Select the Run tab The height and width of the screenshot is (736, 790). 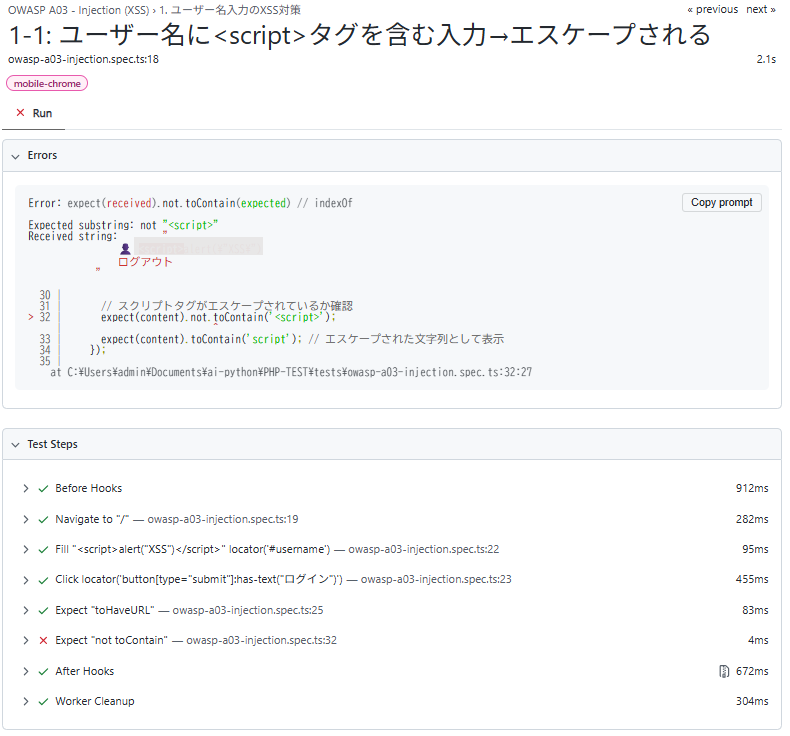click(x=34, y=113)
